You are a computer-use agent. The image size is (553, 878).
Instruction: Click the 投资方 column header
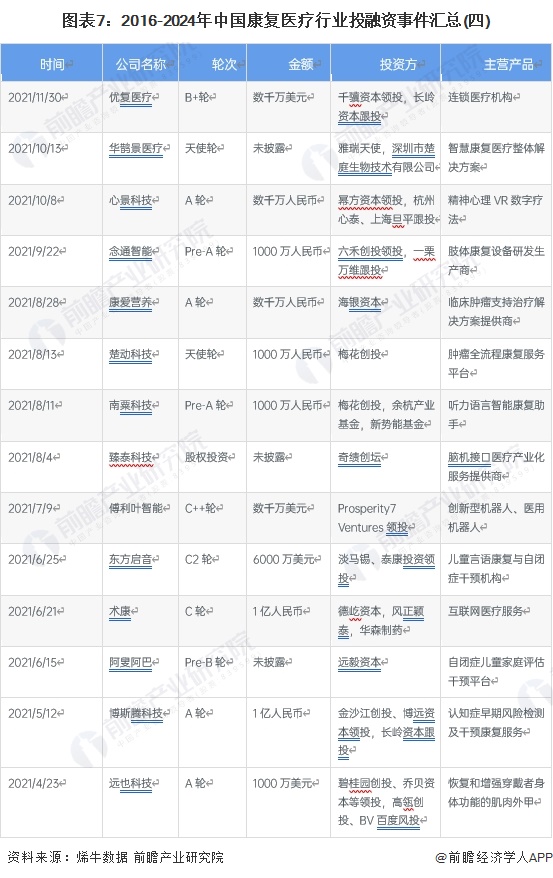point(386,64)
